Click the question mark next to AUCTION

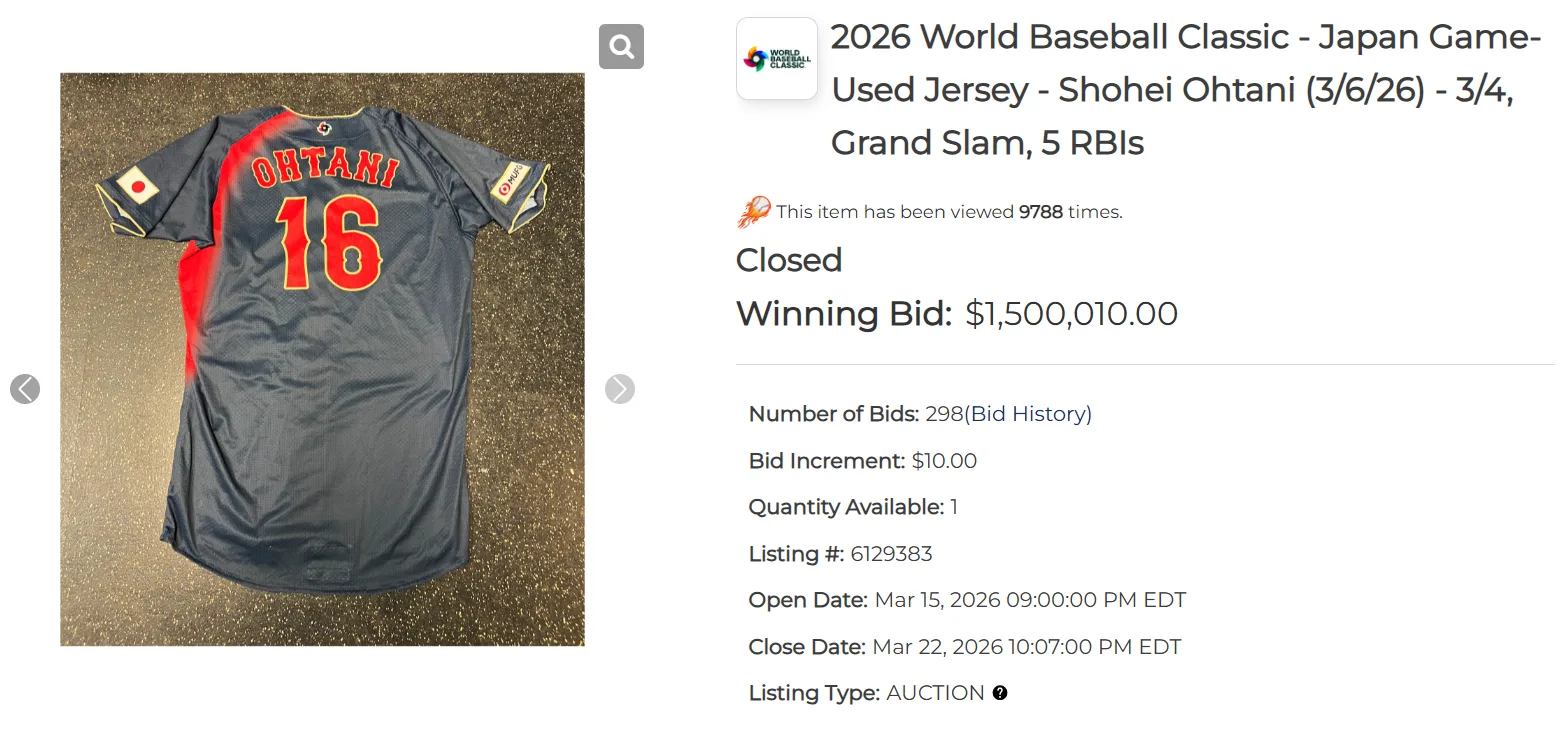coord(1001,692)
